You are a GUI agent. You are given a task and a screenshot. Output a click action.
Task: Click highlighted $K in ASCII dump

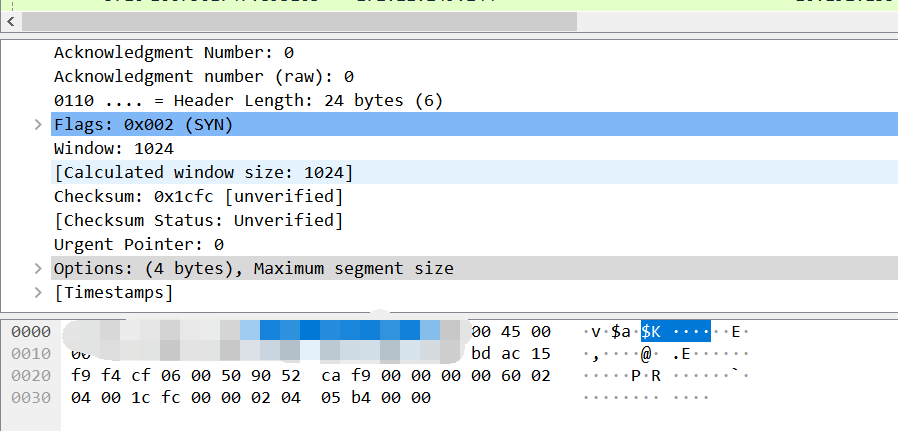pos(651,332)
